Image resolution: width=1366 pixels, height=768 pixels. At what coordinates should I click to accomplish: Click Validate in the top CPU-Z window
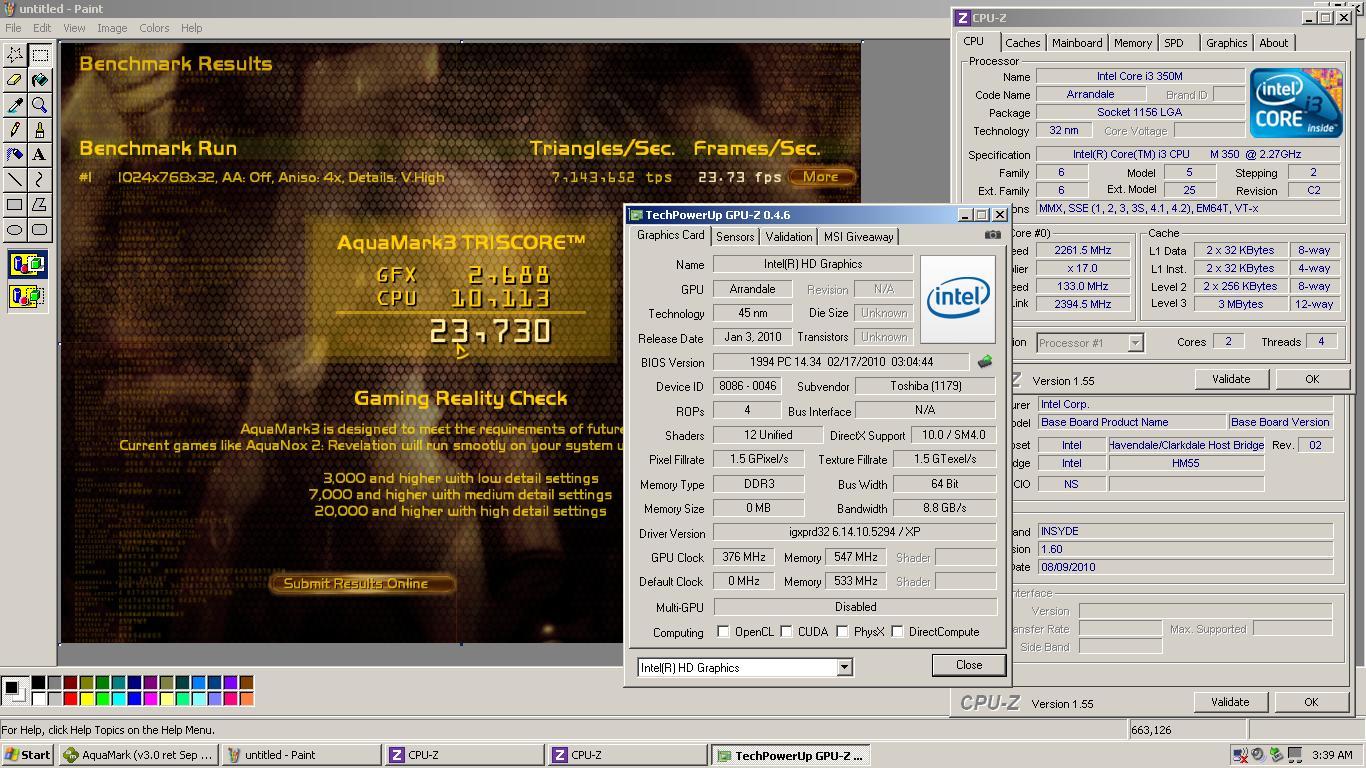pos(1231,379)
